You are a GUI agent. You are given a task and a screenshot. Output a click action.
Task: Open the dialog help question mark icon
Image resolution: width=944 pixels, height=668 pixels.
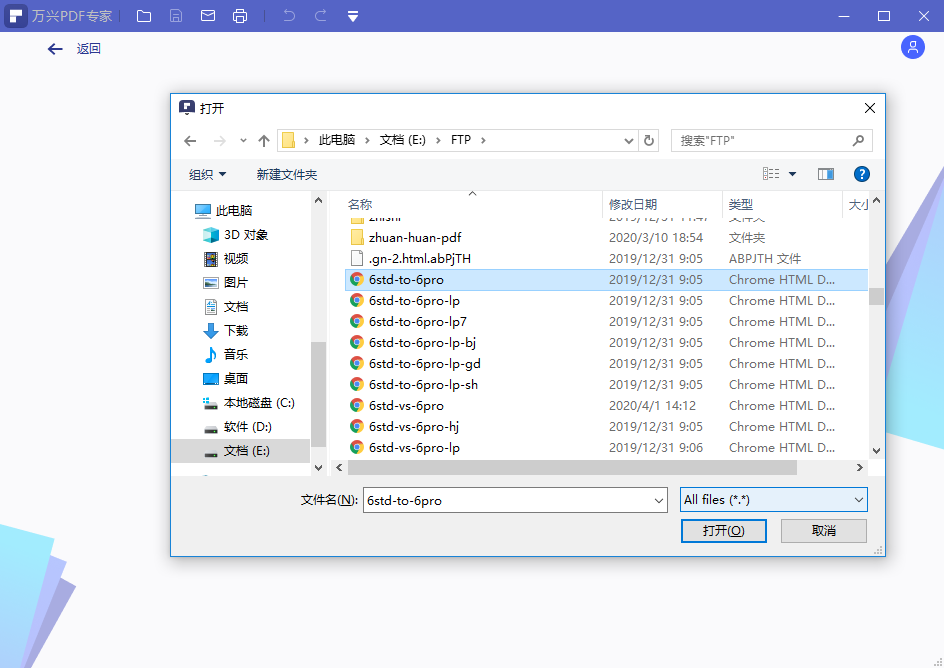coord(861,174)
